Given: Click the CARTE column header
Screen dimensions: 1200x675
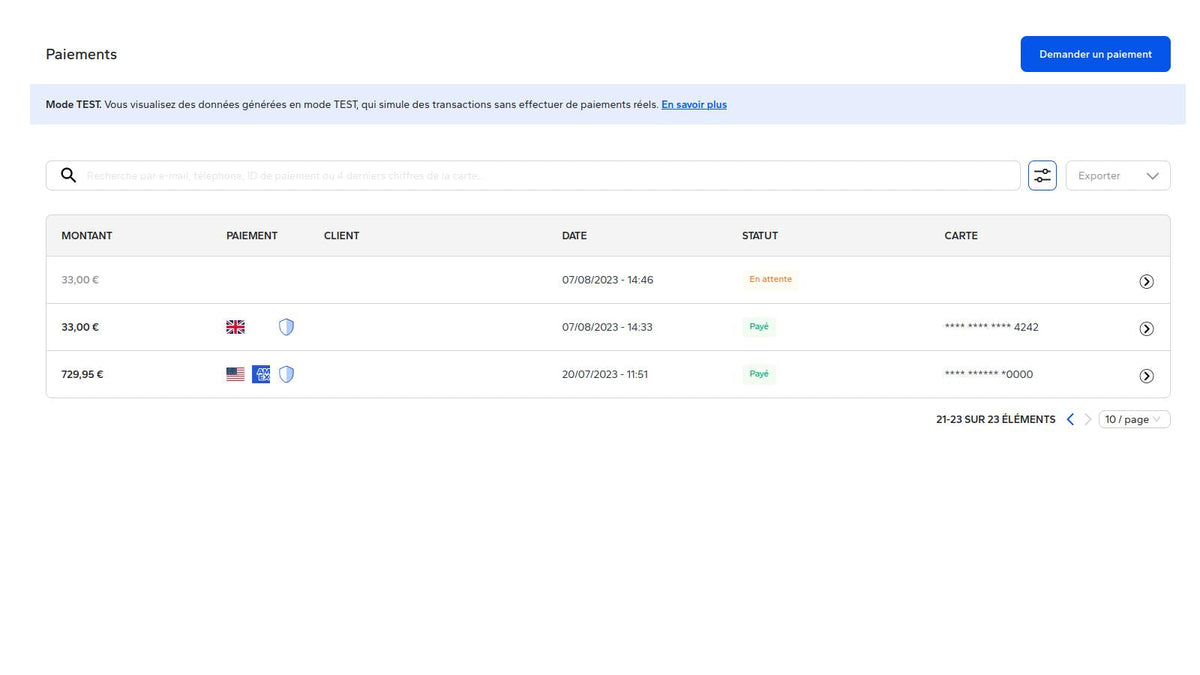Looking at the screenshot, I should click(x=961, y=236).
